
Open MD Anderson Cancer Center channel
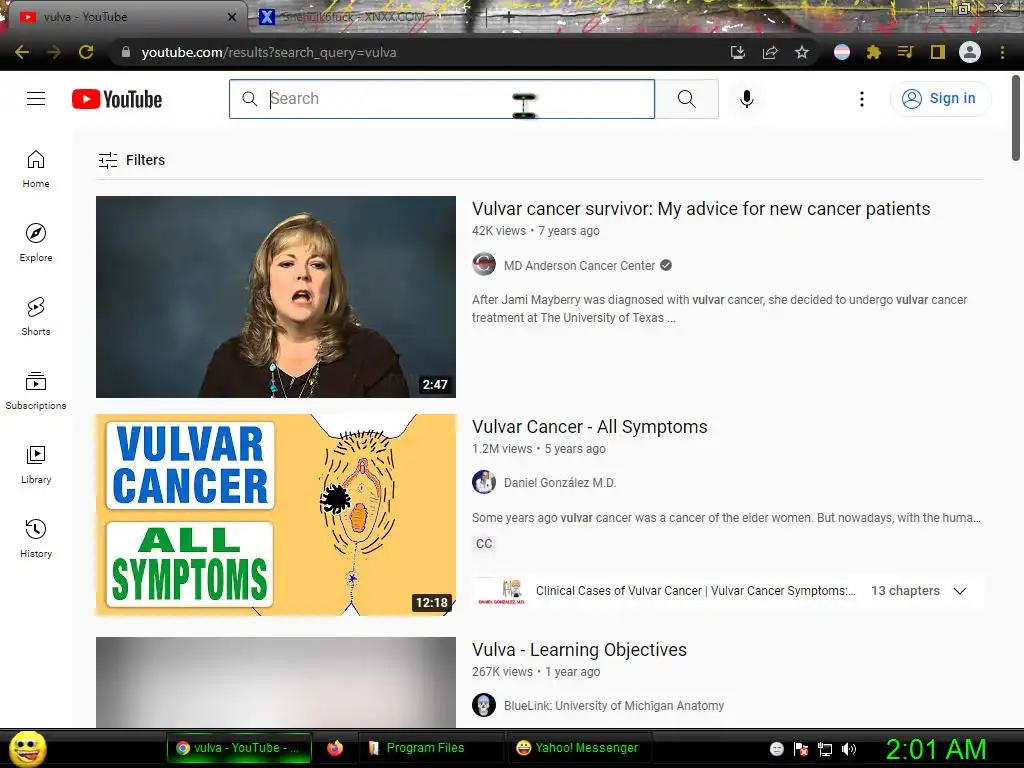coord(579,266)
